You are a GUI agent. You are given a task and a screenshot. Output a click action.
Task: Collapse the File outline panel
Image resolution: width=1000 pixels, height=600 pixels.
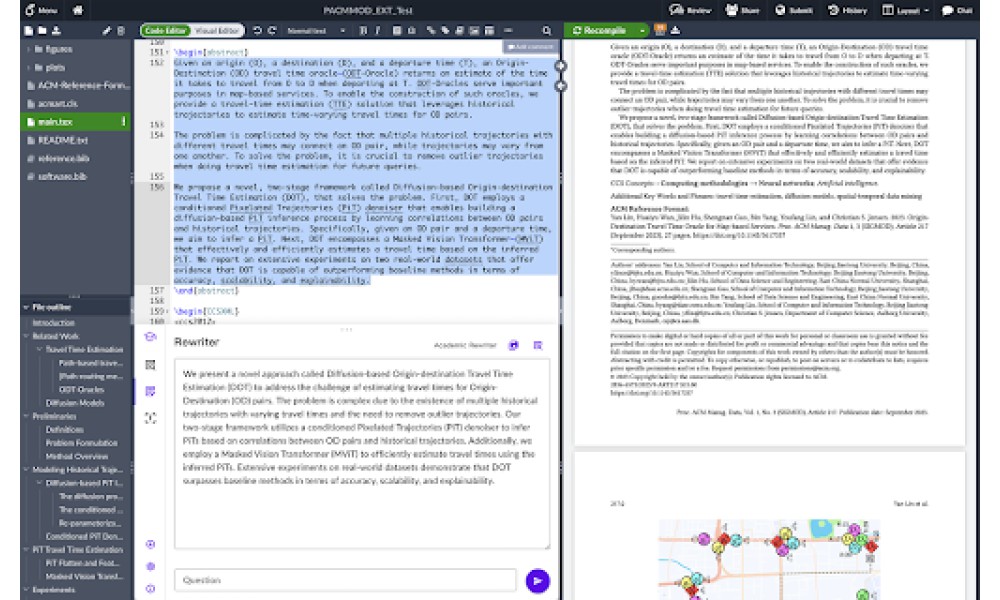27,307
